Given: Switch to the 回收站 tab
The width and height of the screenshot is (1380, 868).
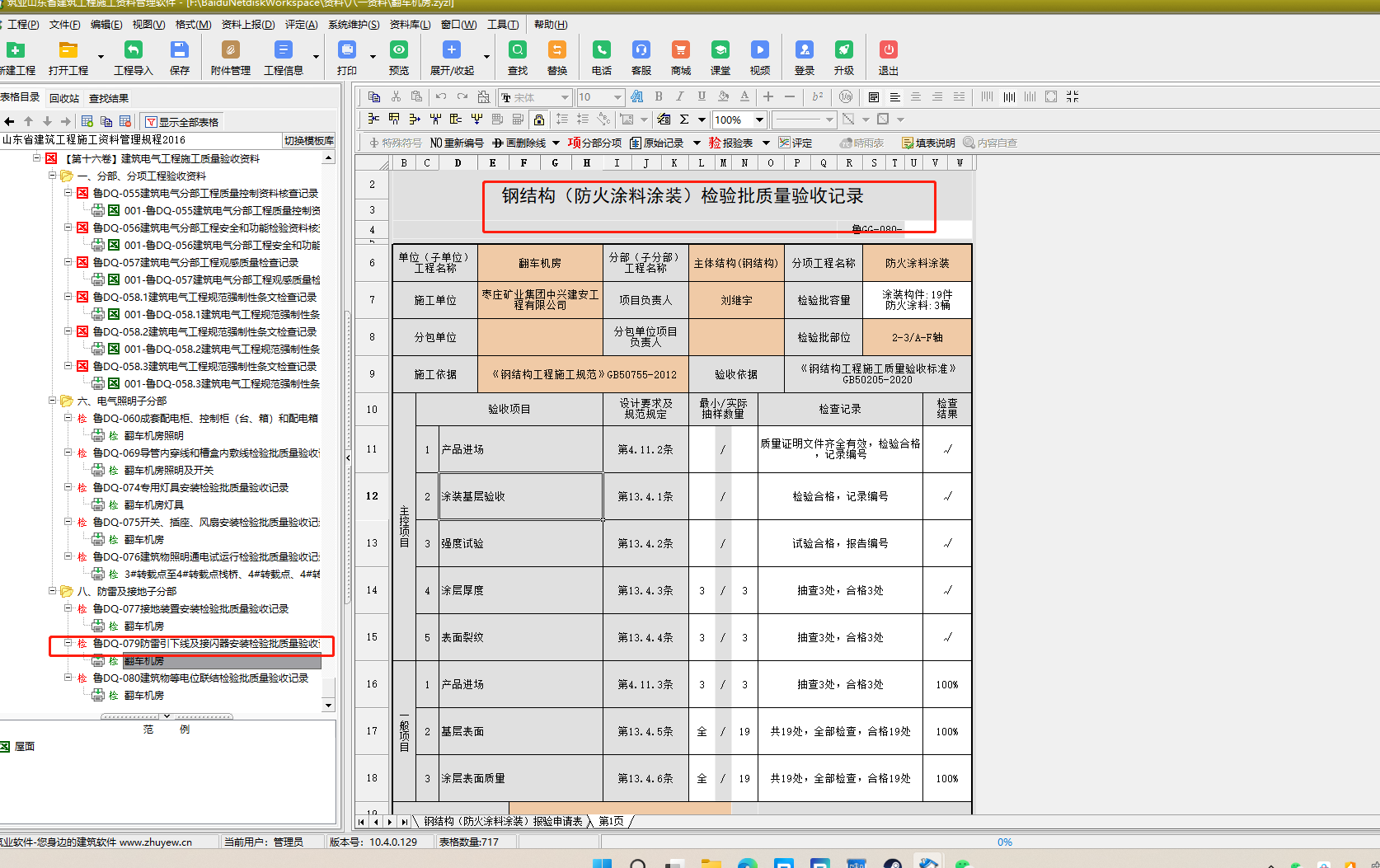Looking at the screenshot, I should [x=64, y=98].
